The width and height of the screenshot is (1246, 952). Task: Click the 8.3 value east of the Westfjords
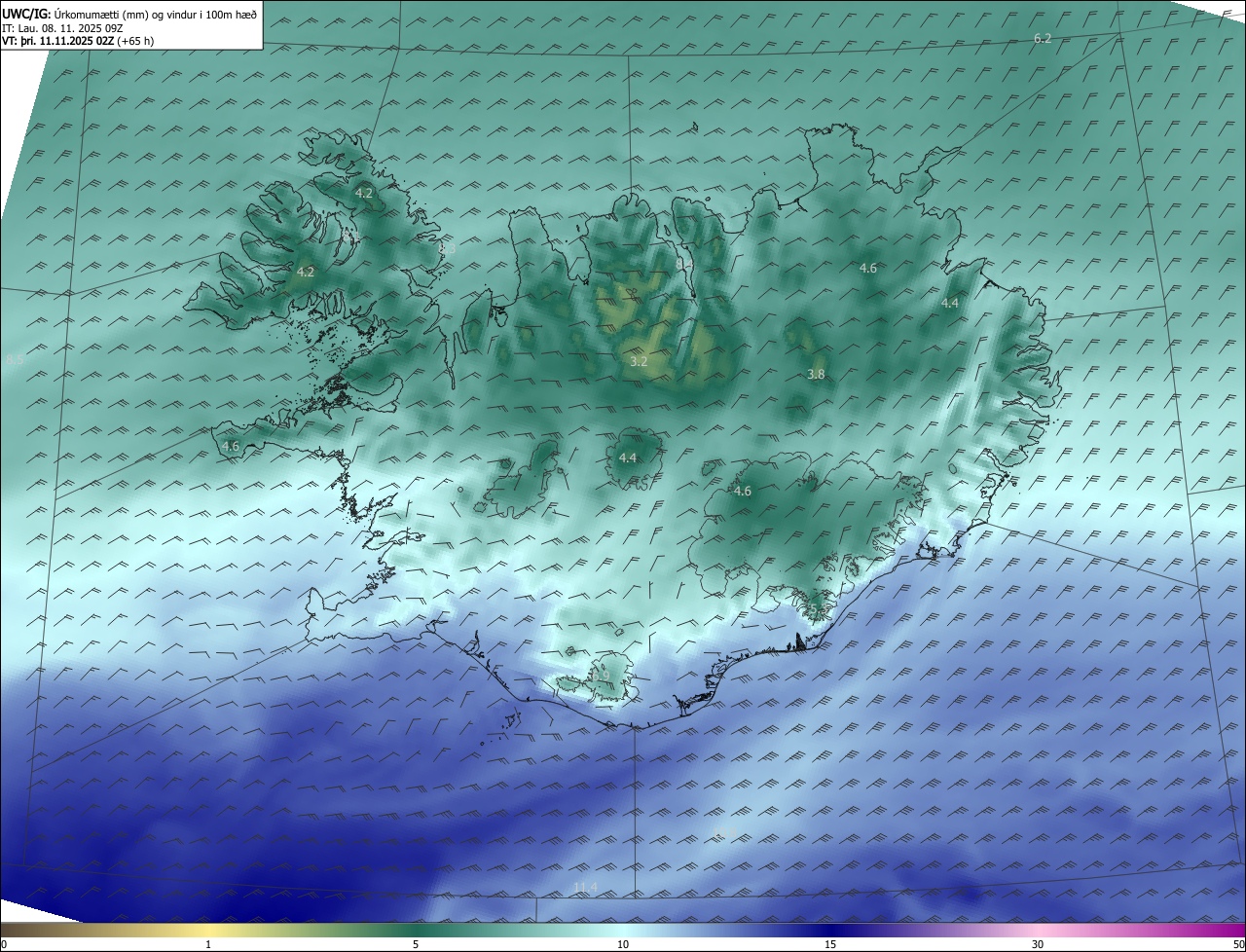pos(447,249)
